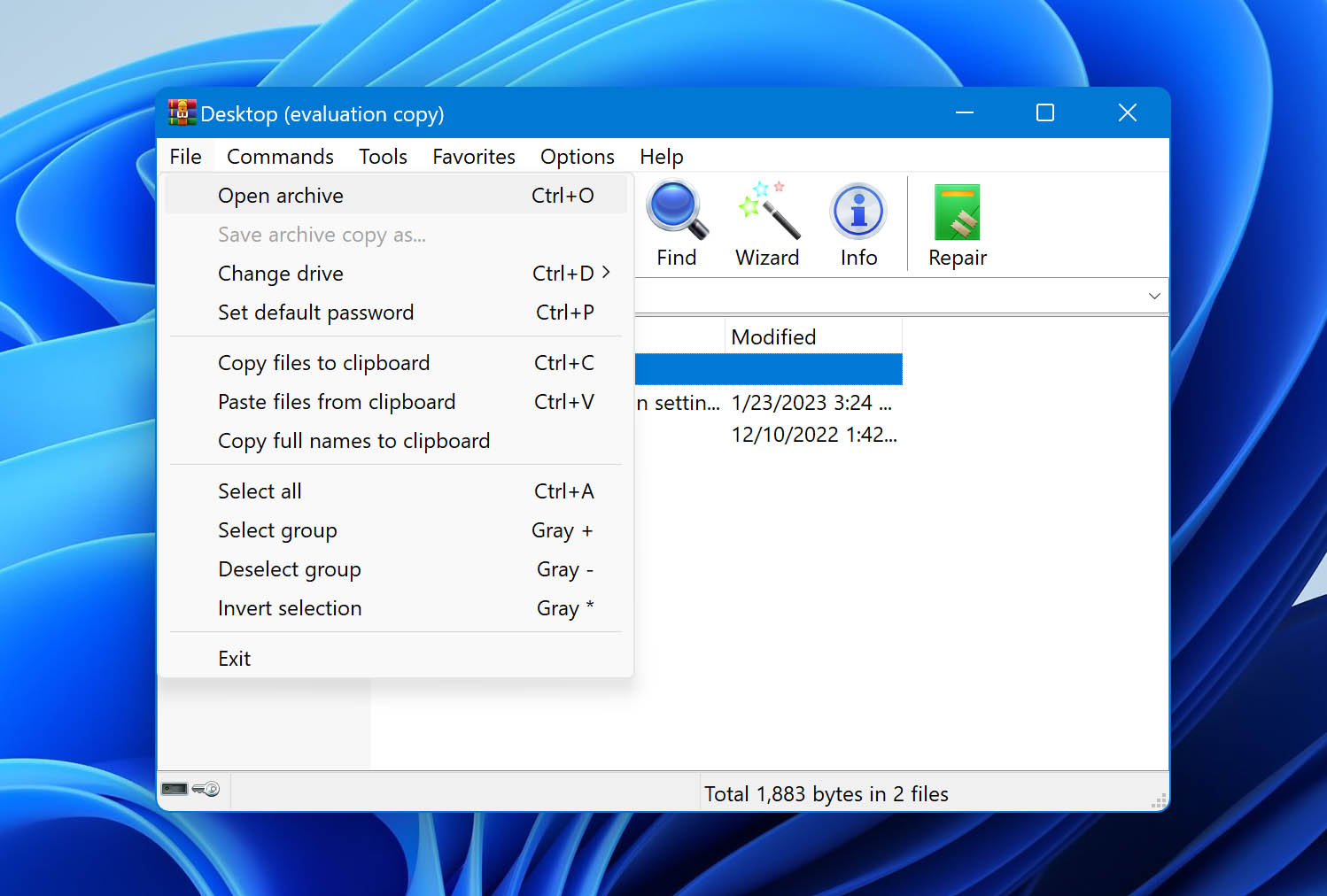1327x896 pixels.
Task: Choose Select group menu entry
Action: pos(396,530)
